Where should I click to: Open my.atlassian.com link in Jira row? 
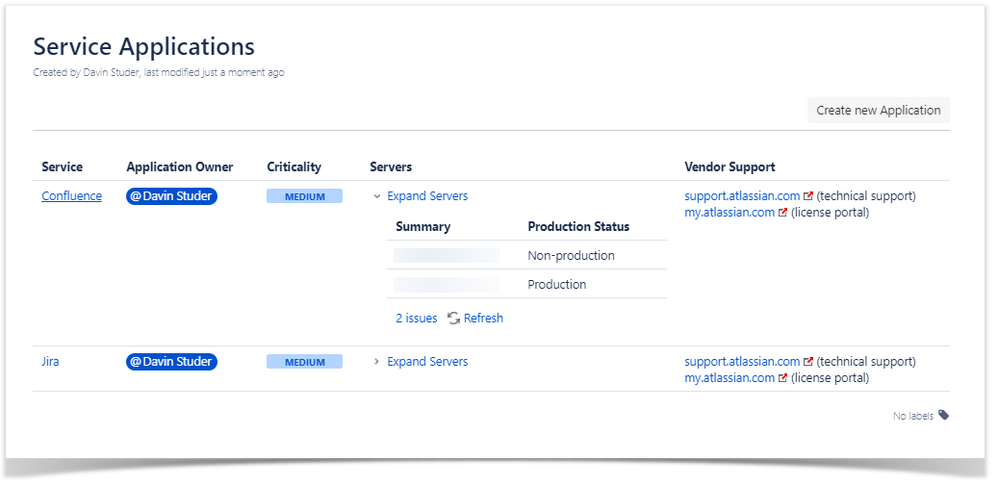[729, 378]
